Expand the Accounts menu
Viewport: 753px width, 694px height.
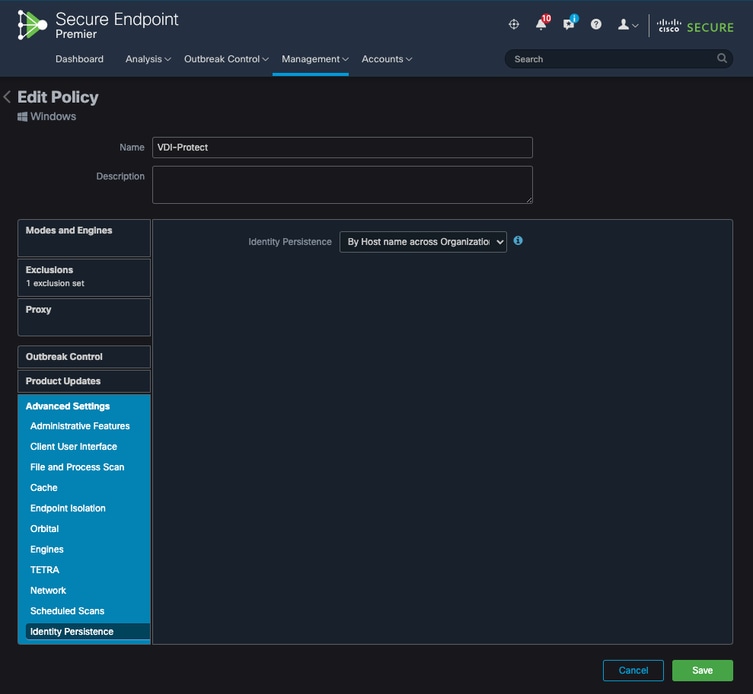[x=387, y=59]
